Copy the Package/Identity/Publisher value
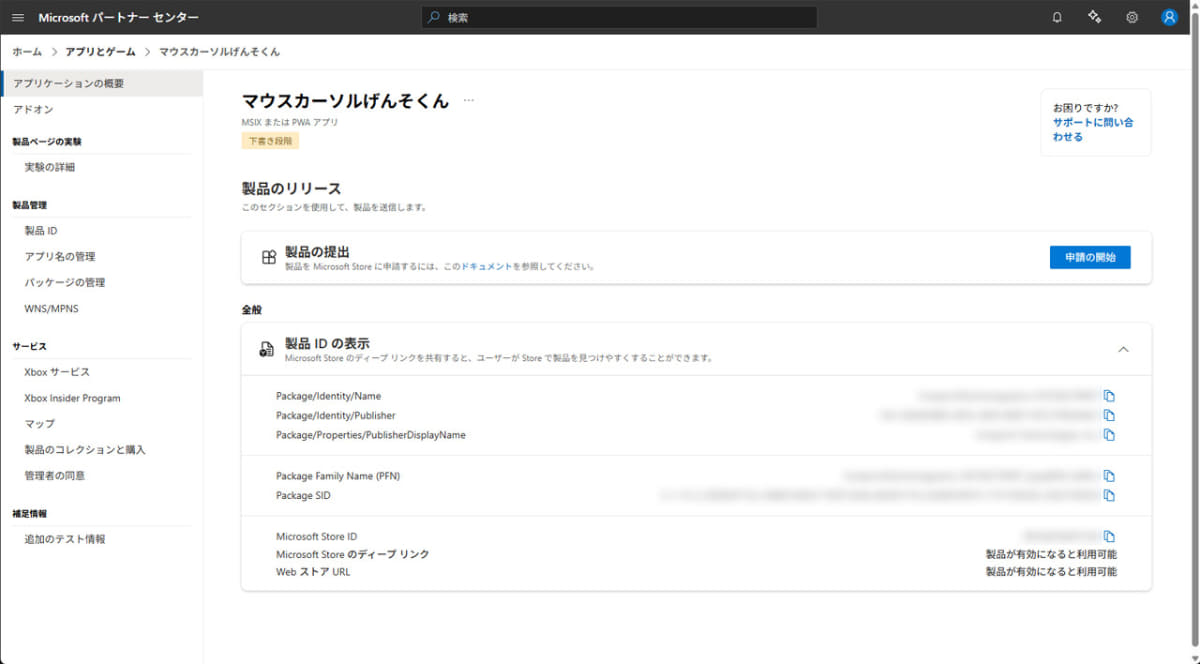Image resolution: width=1200 pixels, height=664 pixels. (1109, 415)
